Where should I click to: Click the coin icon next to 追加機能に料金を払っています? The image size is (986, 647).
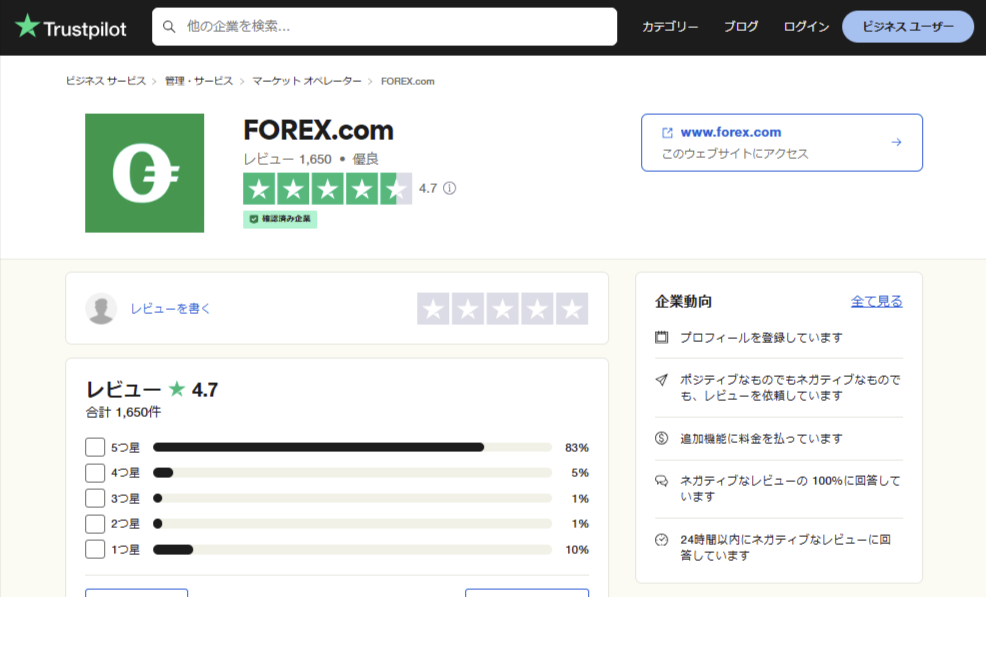click(x=661, y=438)
